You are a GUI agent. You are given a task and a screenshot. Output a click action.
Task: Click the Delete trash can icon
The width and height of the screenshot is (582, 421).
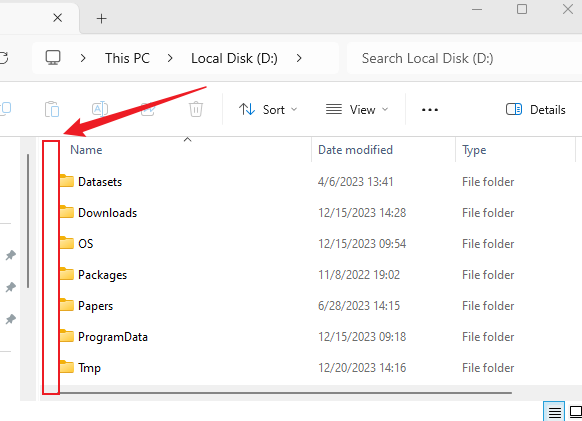coord(196,110)
